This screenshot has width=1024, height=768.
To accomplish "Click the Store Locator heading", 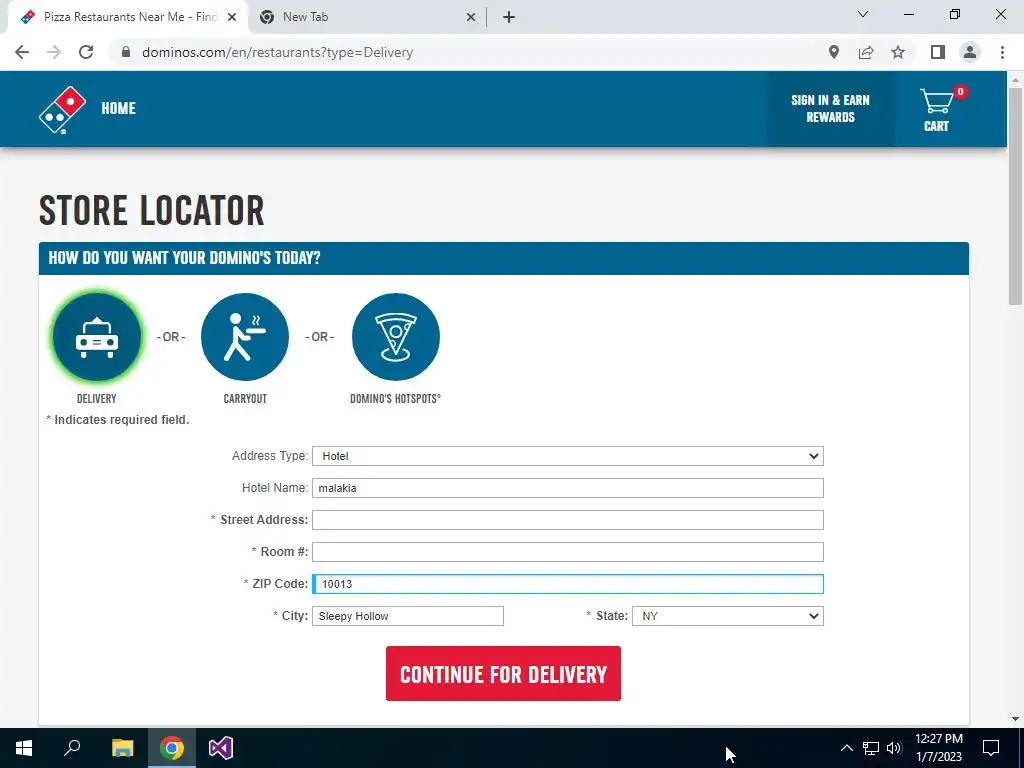I will 152,210.
